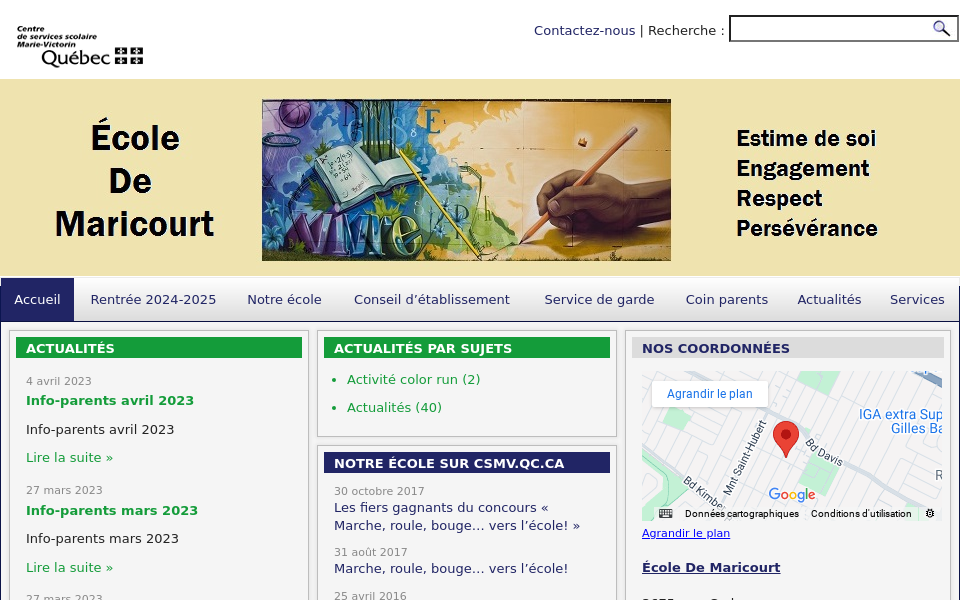Open the map keyboard shortcuts icon
The width and height of the screenshot is (960, 600).
click(665, 513)
